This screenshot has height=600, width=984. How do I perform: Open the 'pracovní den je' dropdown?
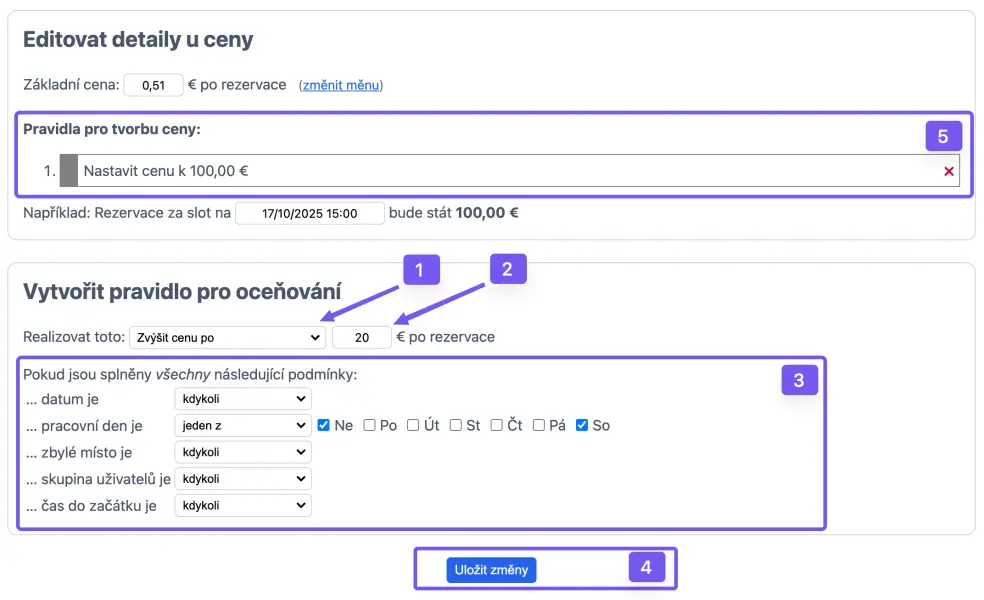[x=242, y=425]
